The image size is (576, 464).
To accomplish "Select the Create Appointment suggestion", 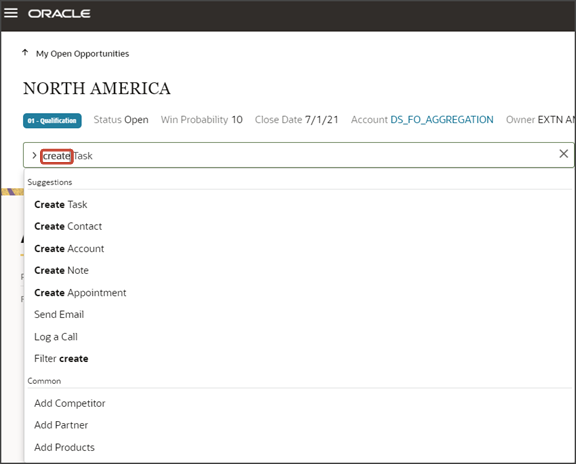I will pyautogui.click(x=80, y=293).
